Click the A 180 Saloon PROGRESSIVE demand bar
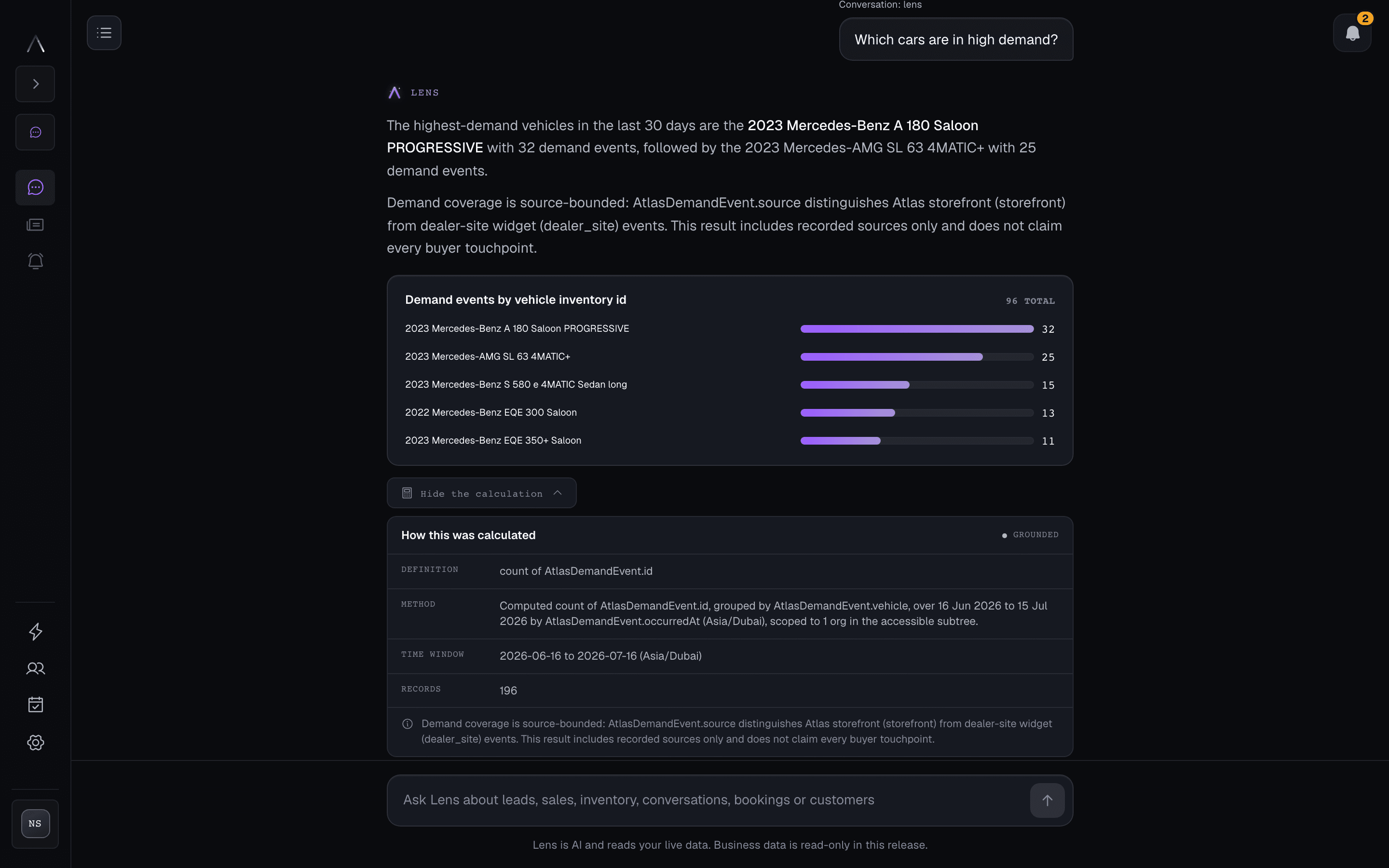Image resolution: width=1389 pixels, height=868 pixels. (917, 329)
